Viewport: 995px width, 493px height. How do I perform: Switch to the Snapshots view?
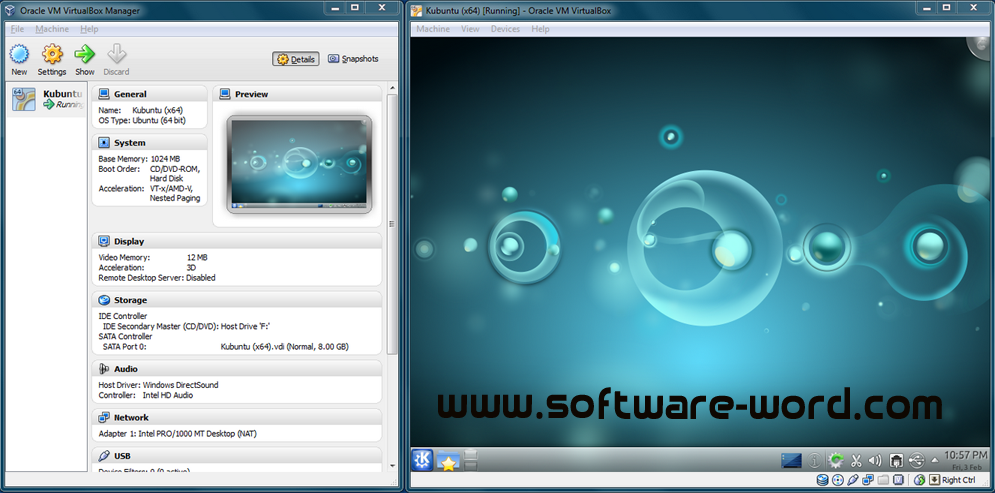coord(353,59)
